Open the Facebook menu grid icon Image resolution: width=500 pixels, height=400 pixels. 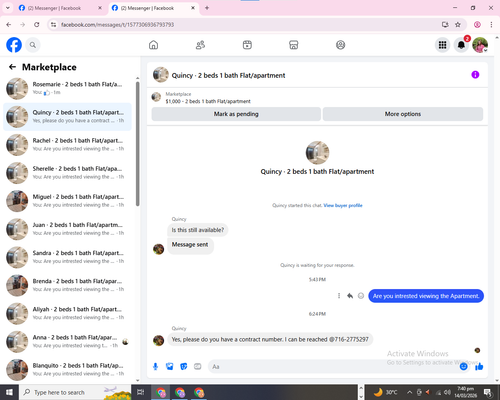click(x=442, y=45)
